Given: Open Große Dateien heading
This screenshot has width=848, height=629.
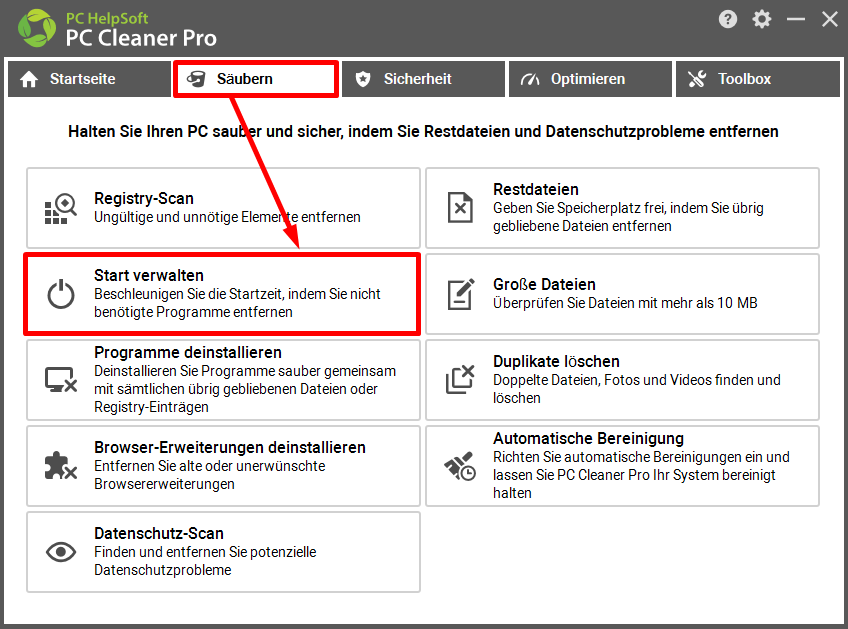Looking at the screenshot, I should click(x=544, y=284).
